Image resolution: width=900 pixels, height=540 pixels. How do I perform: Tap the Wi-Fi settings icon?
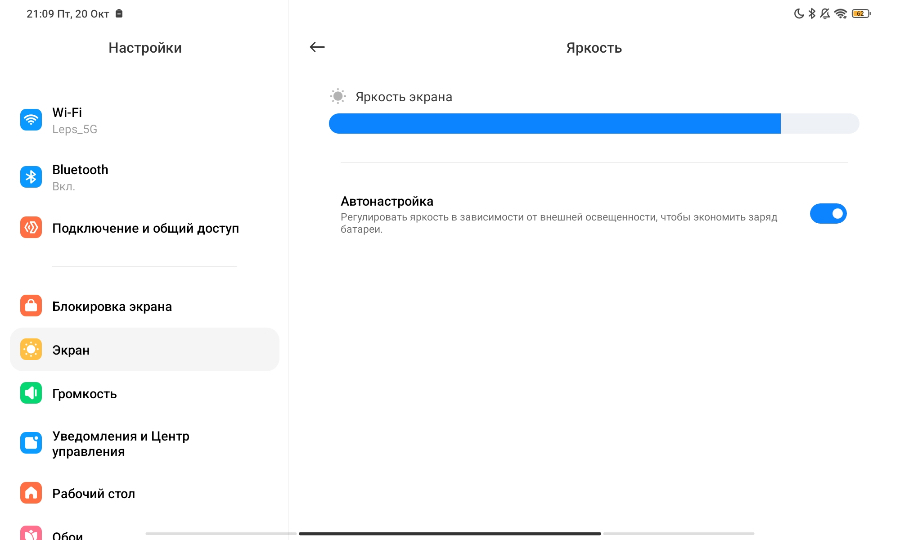point(31,120)
